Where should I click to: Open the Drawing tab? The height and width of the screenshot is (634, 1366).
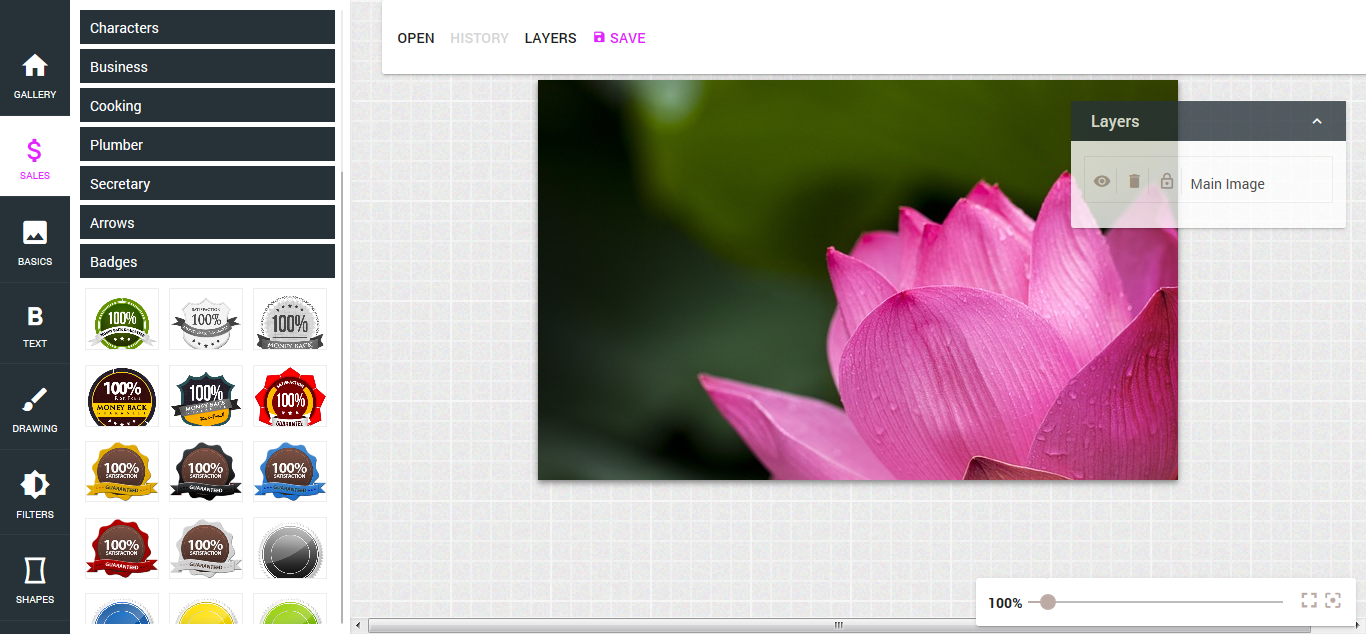tap(35, 408)
